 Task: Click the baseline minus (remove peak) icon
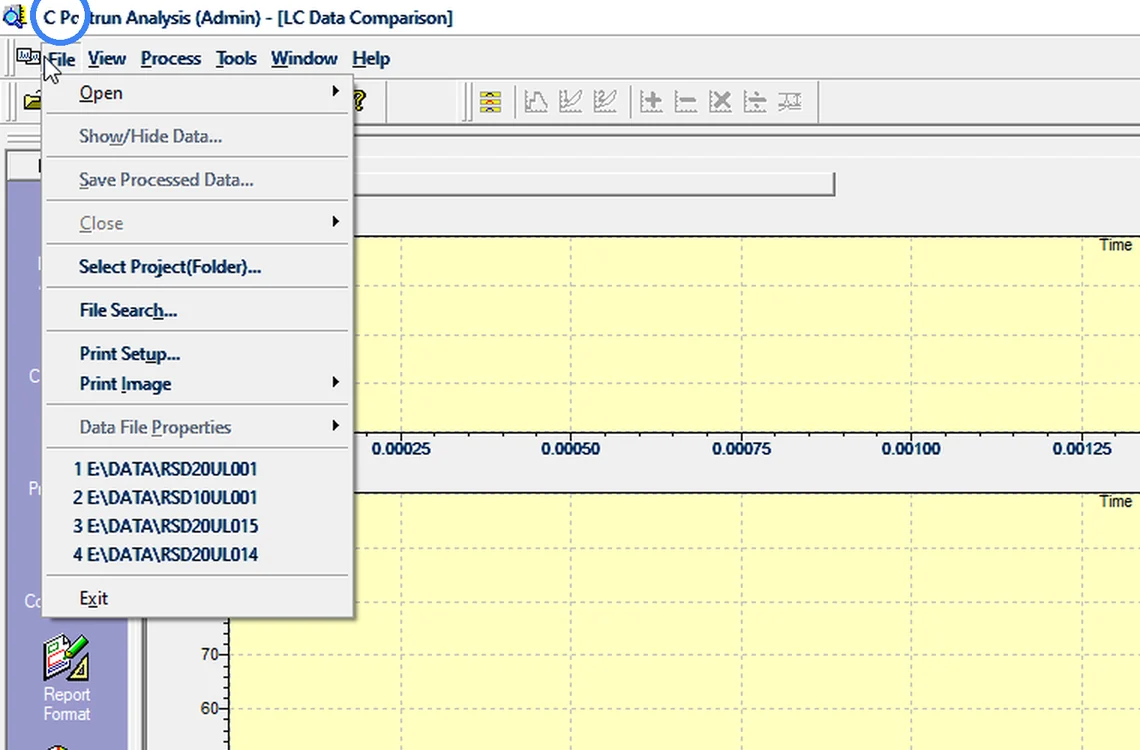point(686,102)
